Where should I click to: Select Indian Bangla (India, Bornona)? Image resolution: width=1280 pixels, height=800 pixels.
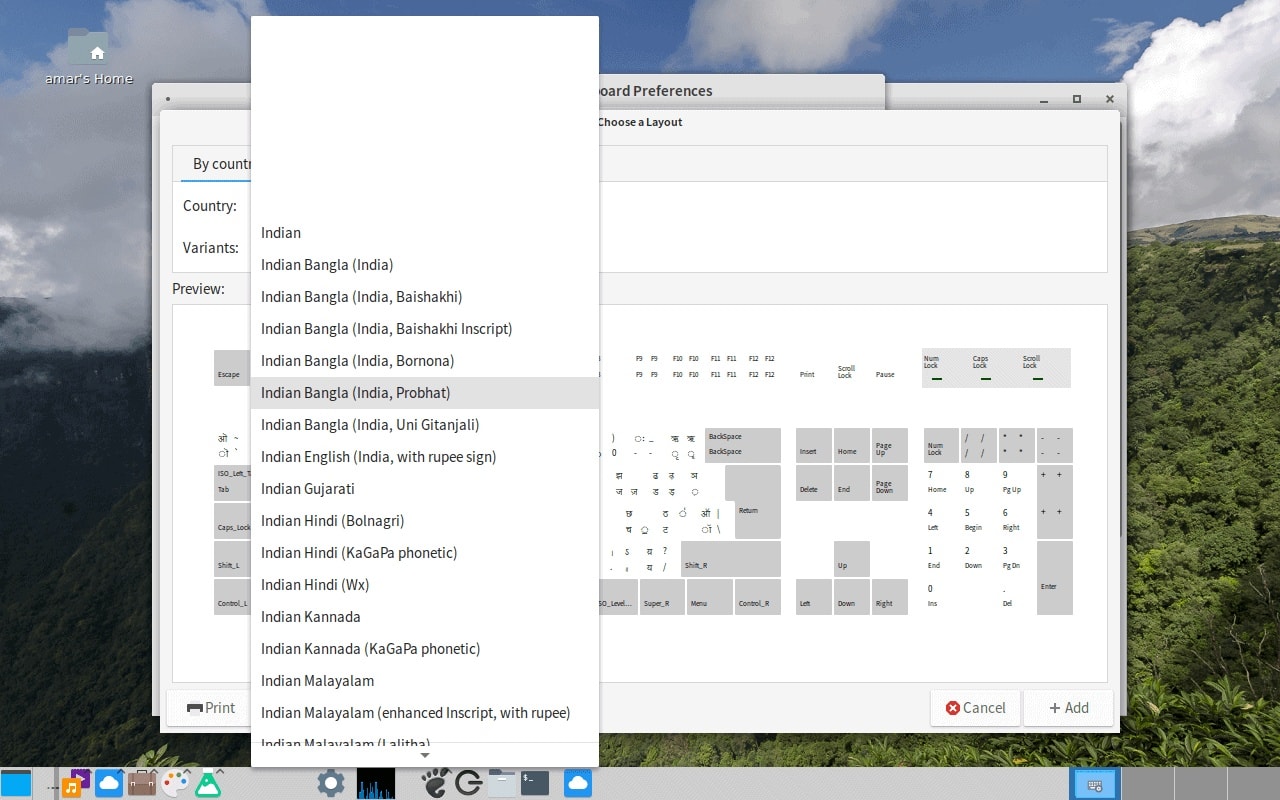tap(425, 361)
